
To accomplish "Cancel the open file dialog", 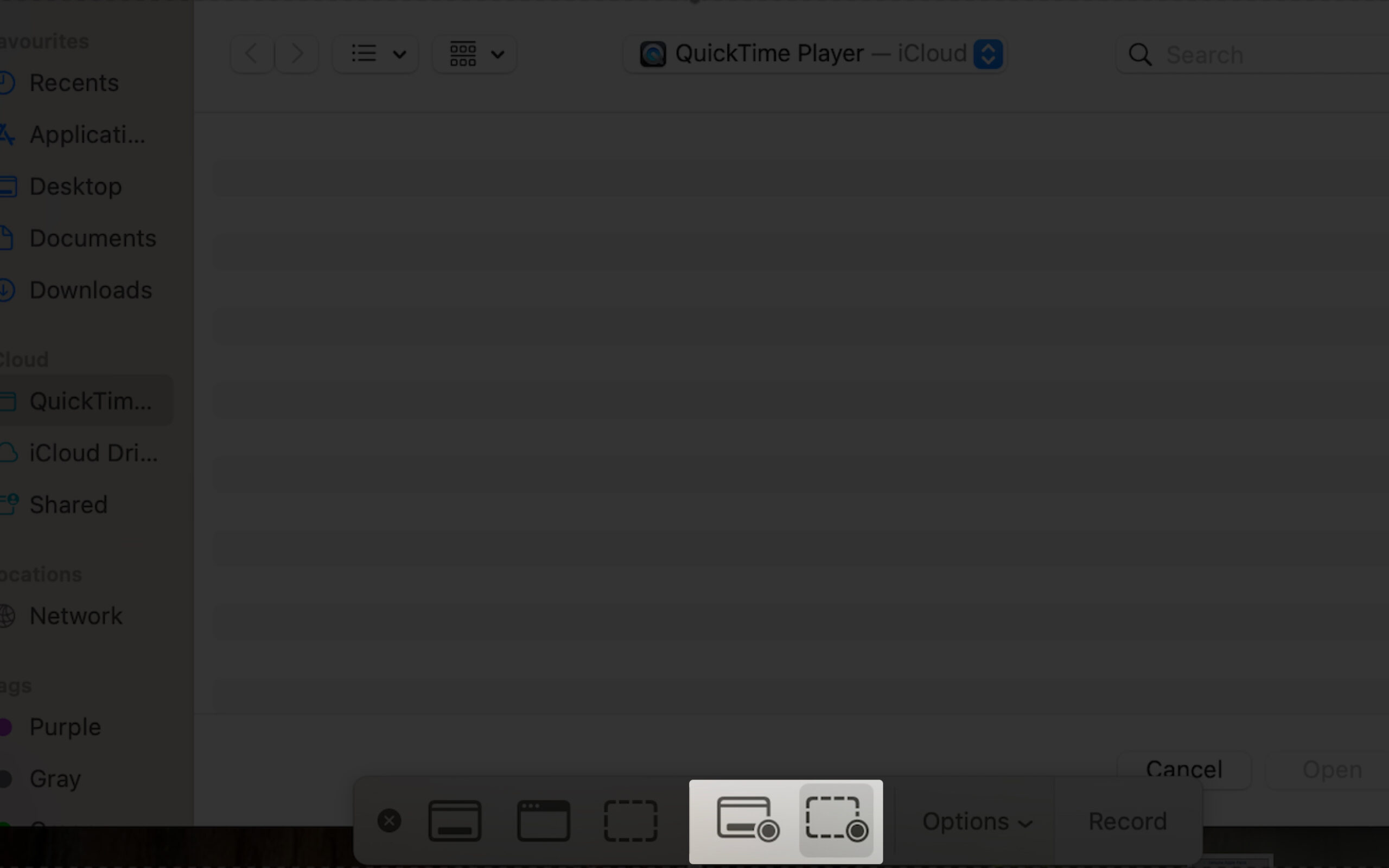I will (1184, 769).
